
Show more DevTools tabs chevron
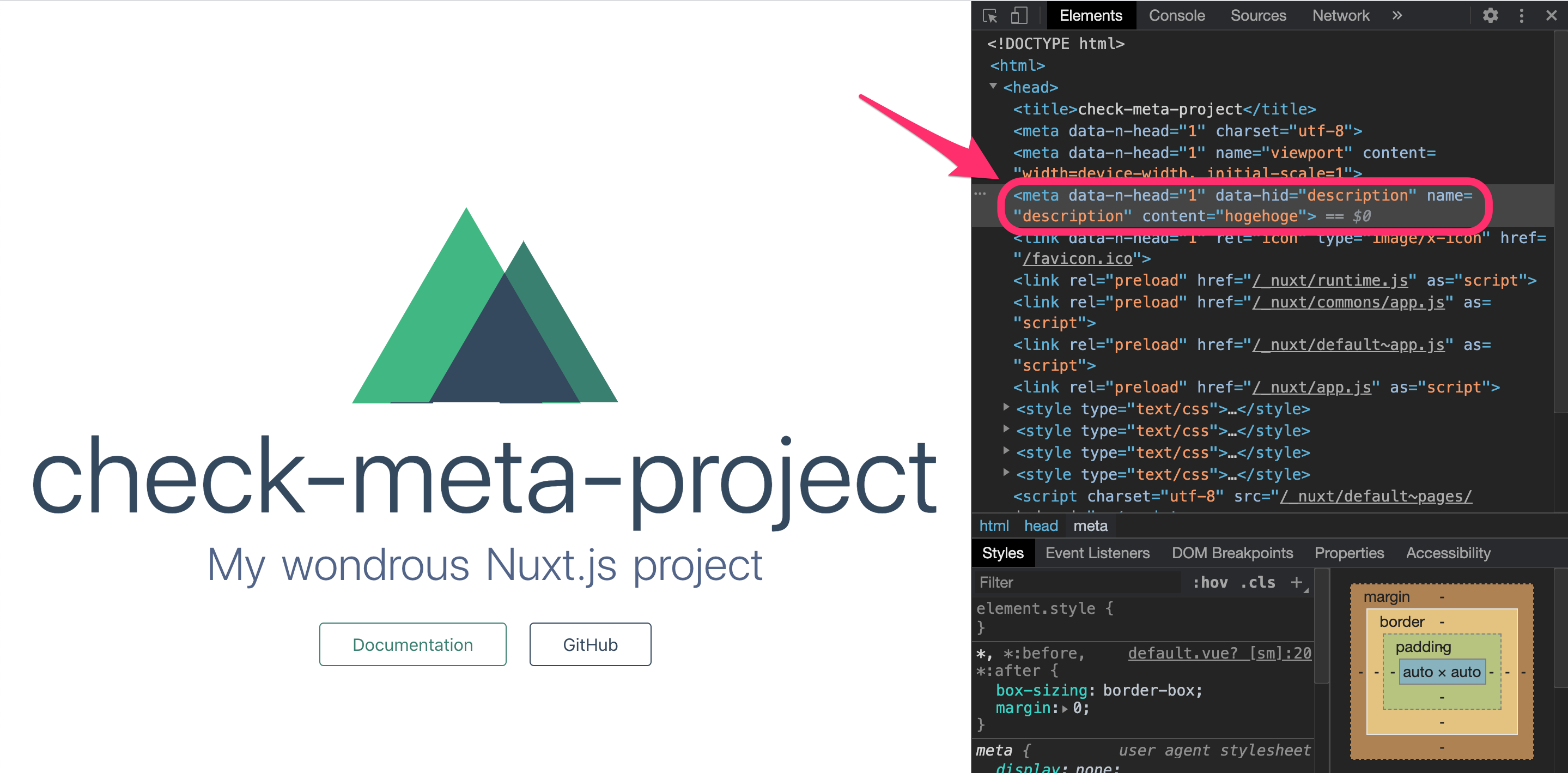click(x=1397, y=15)
